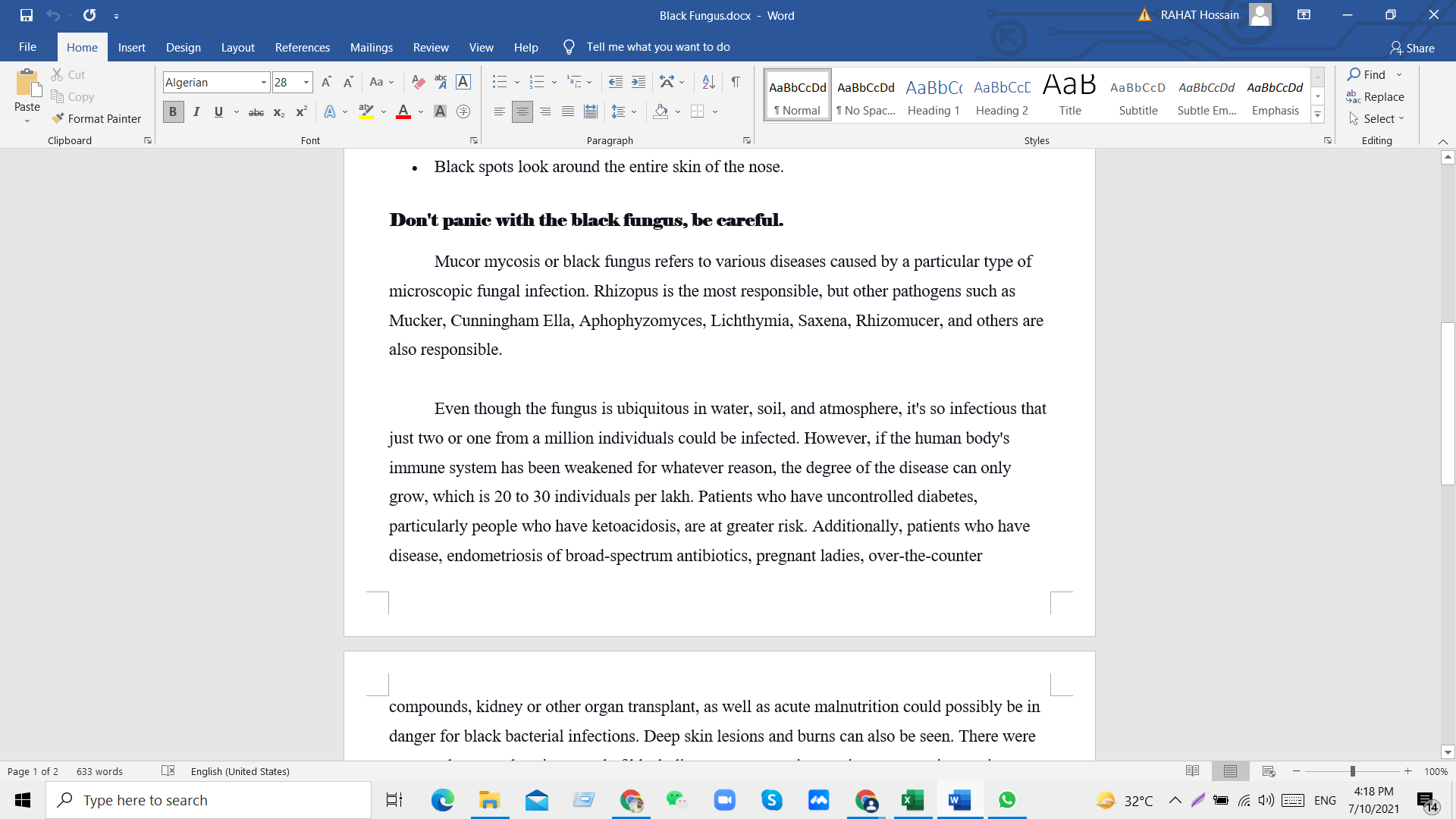Viewport: 1456px width, 819px height.
Task: Apply strikethrough to text
Action: [256, 111]
